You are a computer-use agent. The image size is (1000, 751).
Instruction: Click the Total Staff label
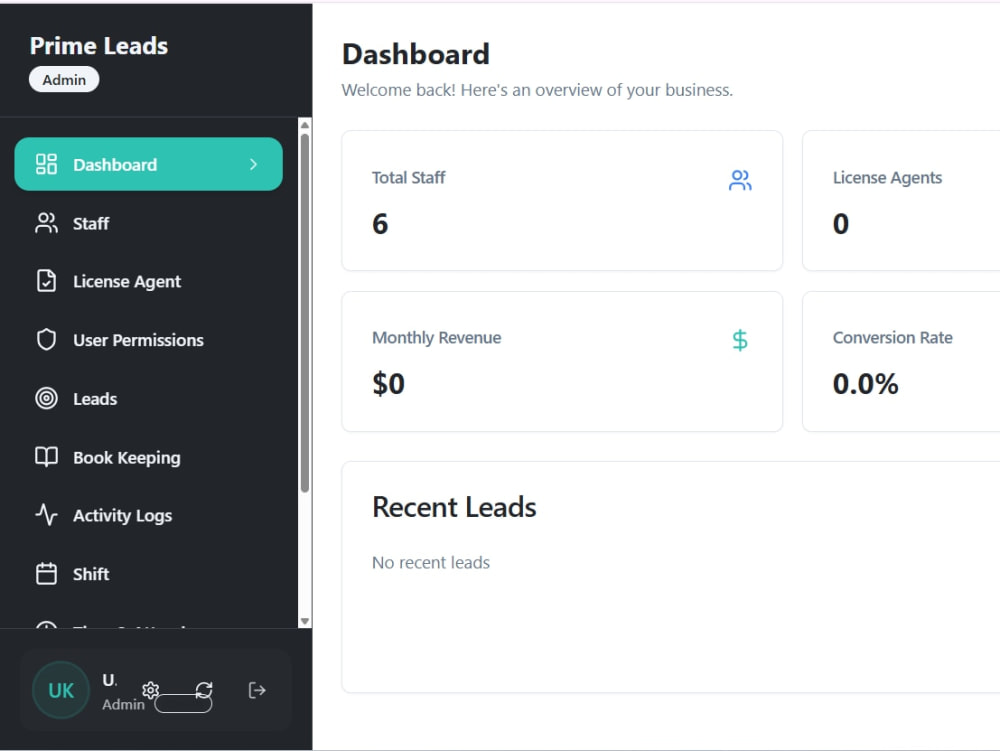pos(408,177)
